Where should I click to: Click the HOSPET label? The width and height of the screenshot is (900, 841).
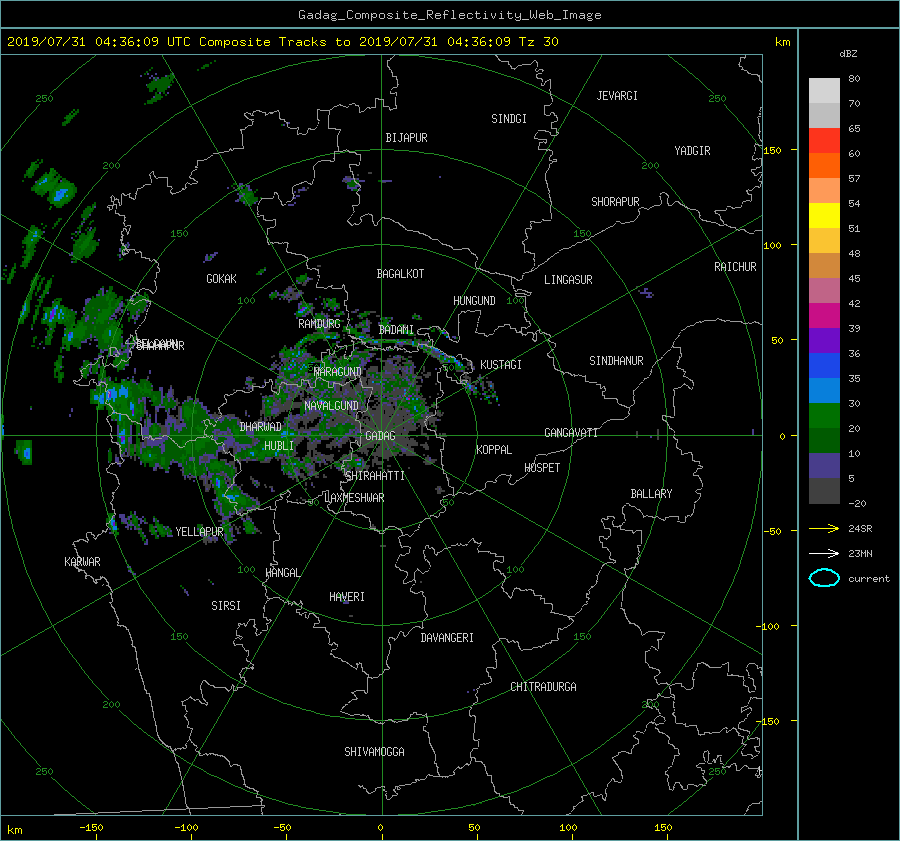coord(542,468)
